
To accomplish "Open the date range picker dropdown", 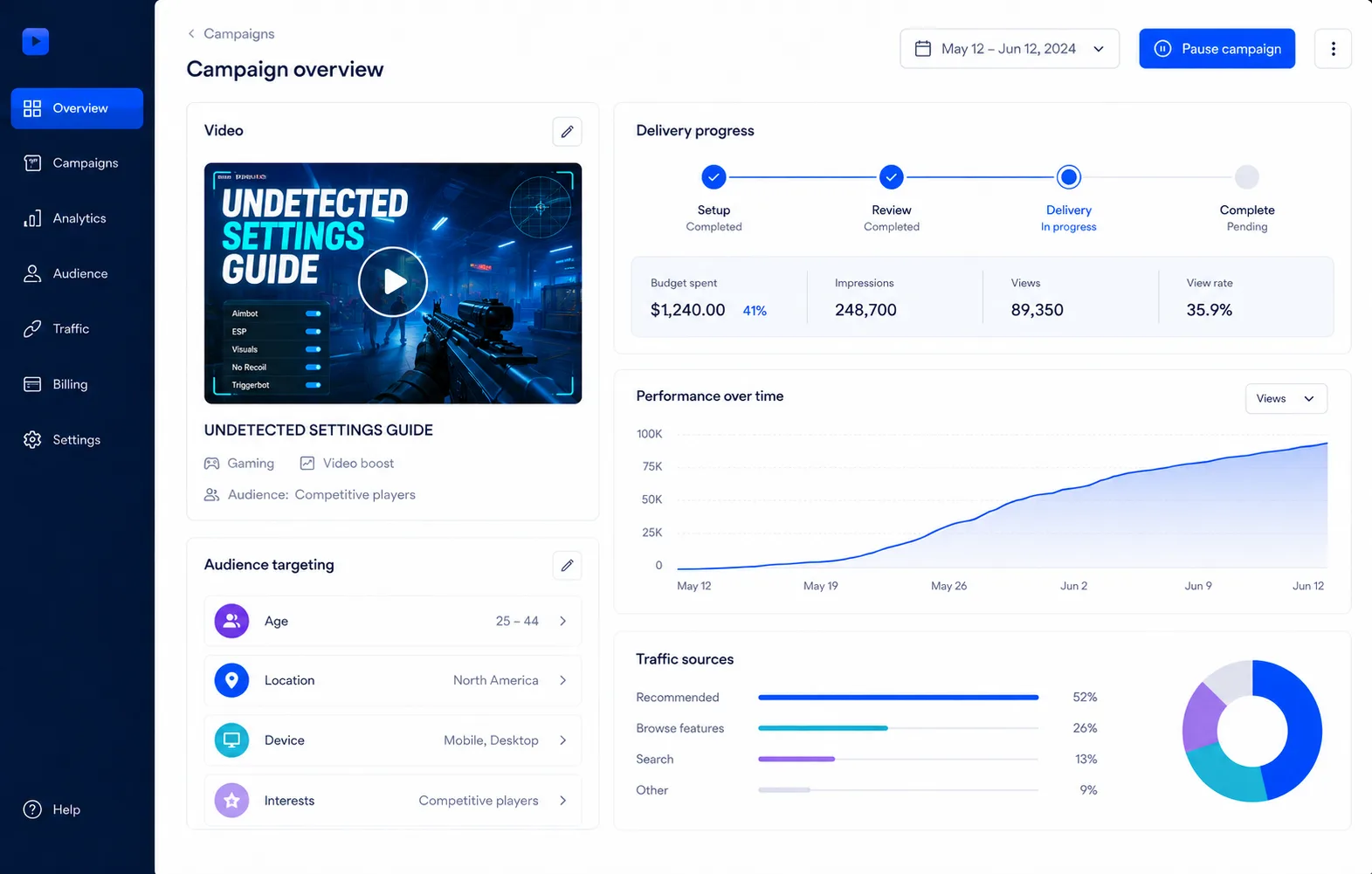I will coord(1010,49).
